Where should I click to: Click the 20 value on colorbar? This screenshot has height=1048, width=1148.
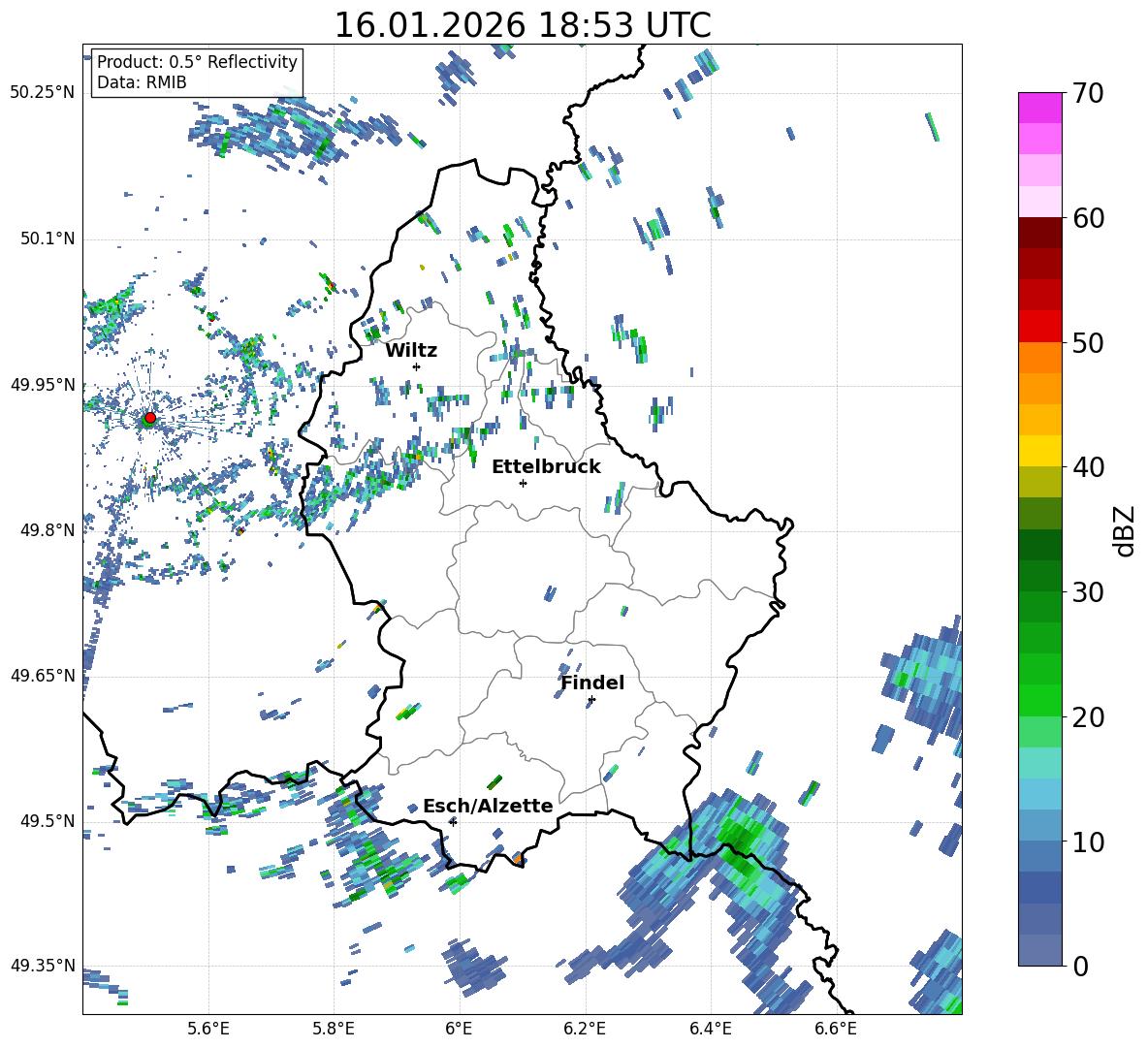coord(1088,716)
